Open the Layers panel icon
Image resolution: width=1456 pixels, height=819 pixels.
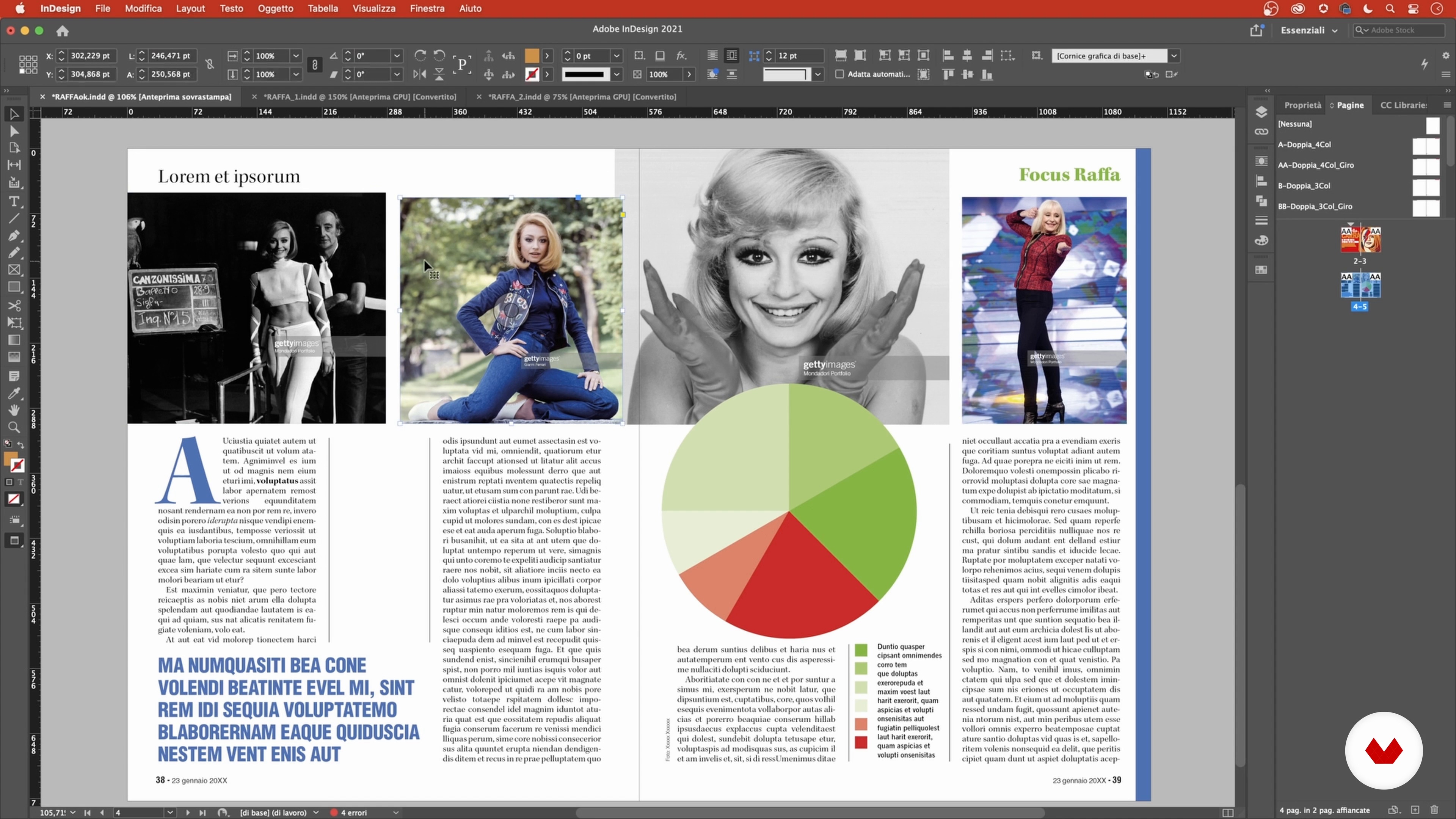click(x=1261, y=112)
